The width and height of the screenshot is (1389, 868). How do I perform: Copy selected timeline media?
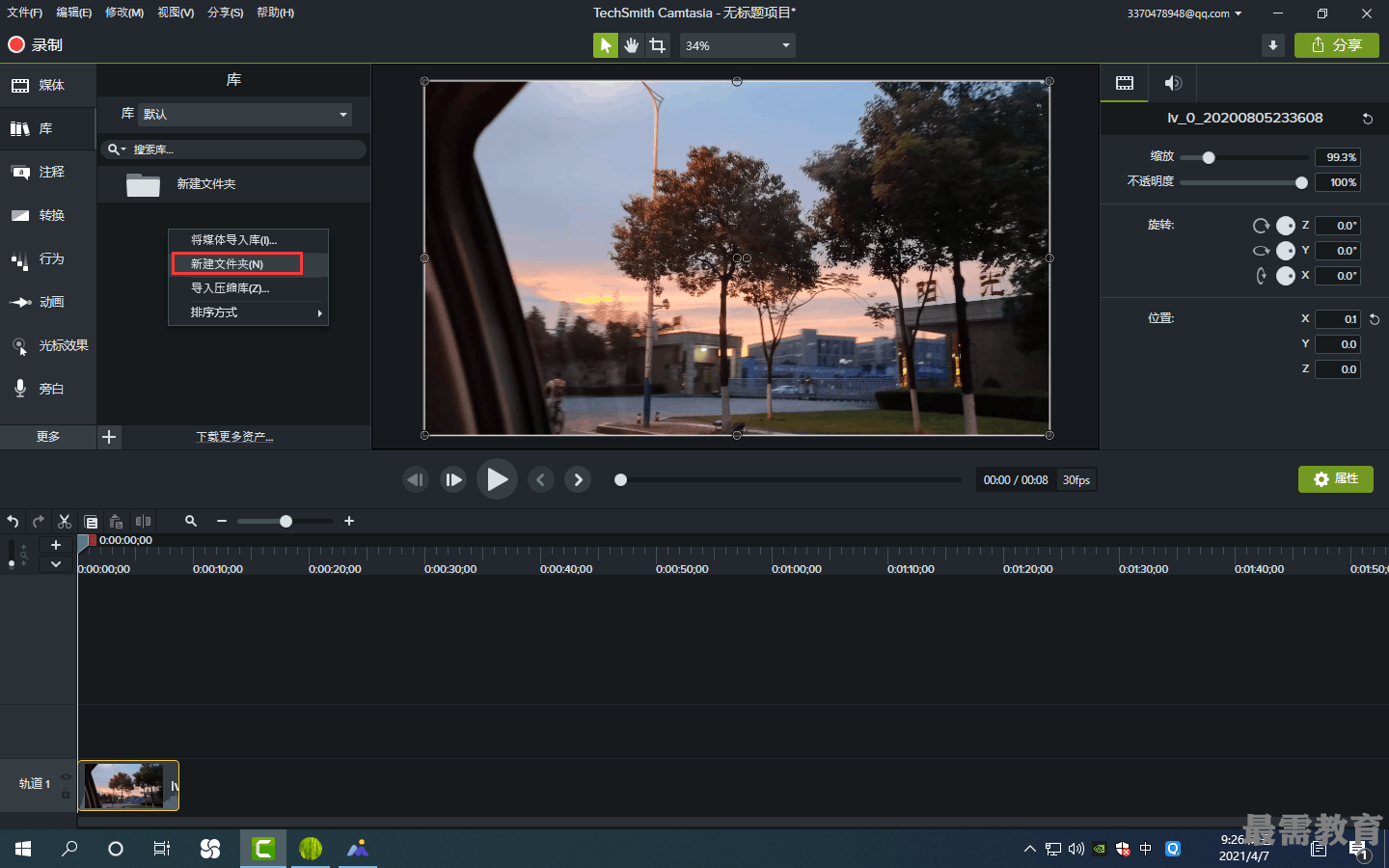coord(91,522)
